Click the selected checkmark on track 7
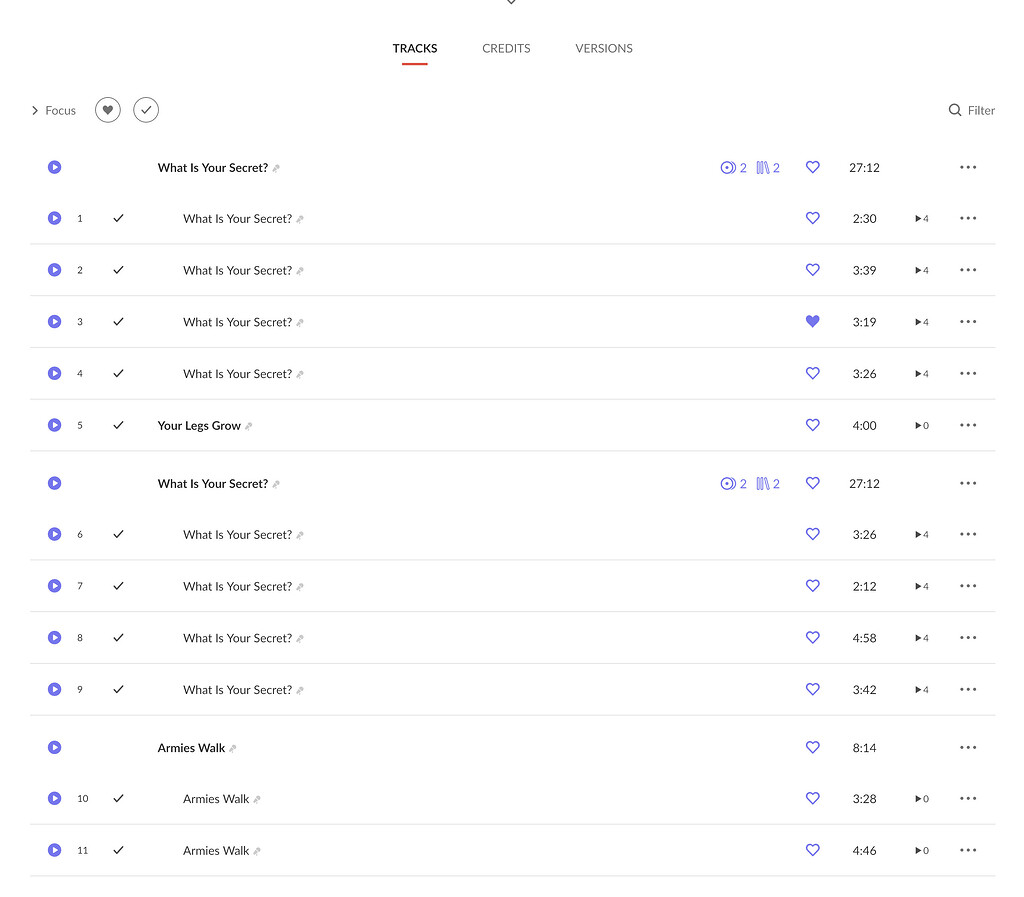The width and height of the screenshot is (1024, 897). tap(118, 586)
